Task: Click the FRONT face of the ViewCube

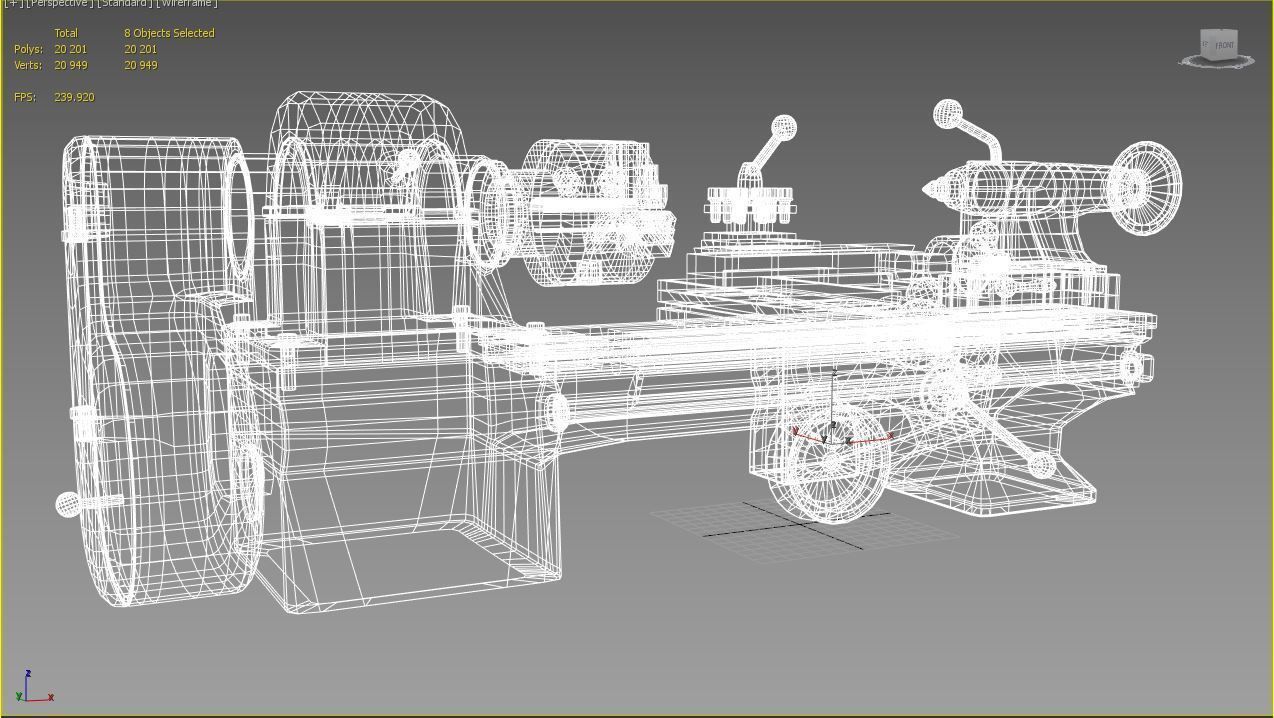Action: pyautogui.click(x=1224, y=45)
